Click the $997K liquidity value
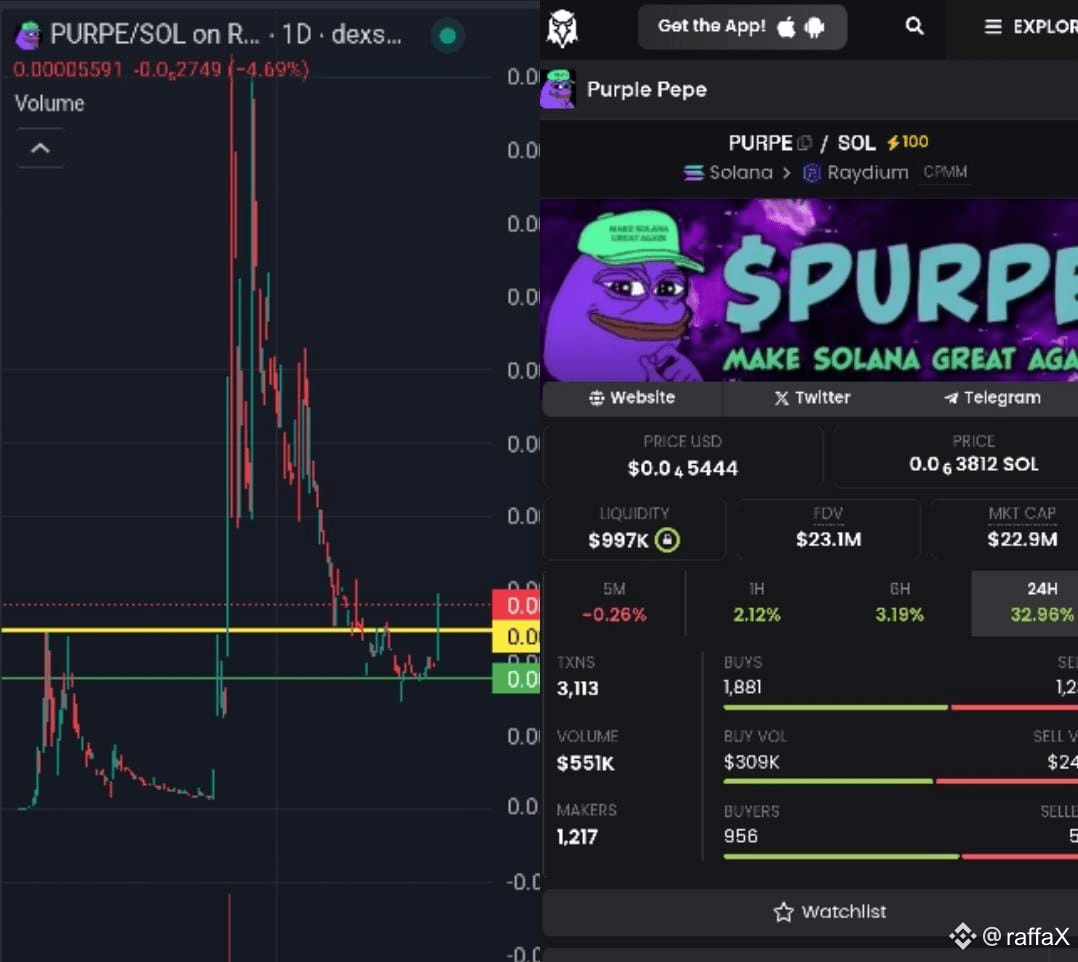 618,540
